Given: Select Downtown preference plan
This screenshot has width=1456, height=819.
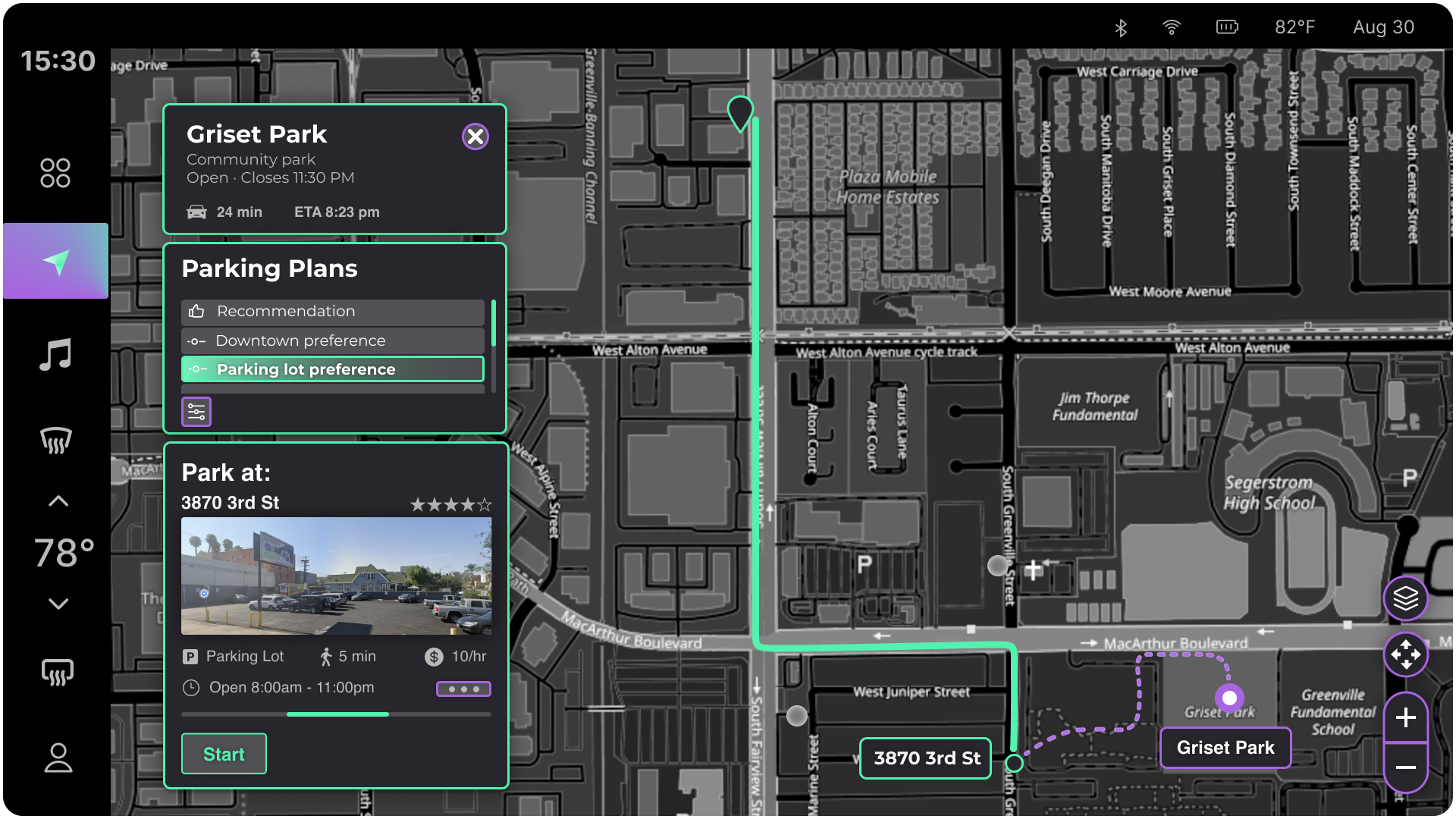Looking at the screenshot, I should pyautogui.click(x=332, y=341).
